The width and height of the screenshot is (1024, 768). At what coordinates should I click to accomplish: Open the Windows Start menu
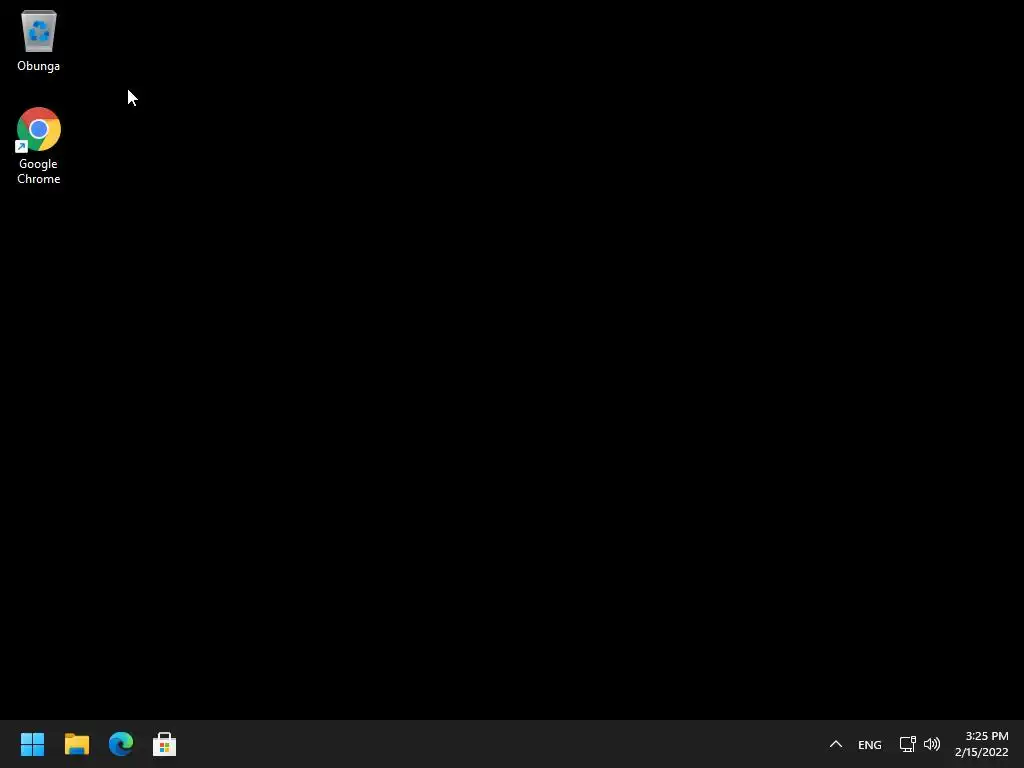(33, 744)
